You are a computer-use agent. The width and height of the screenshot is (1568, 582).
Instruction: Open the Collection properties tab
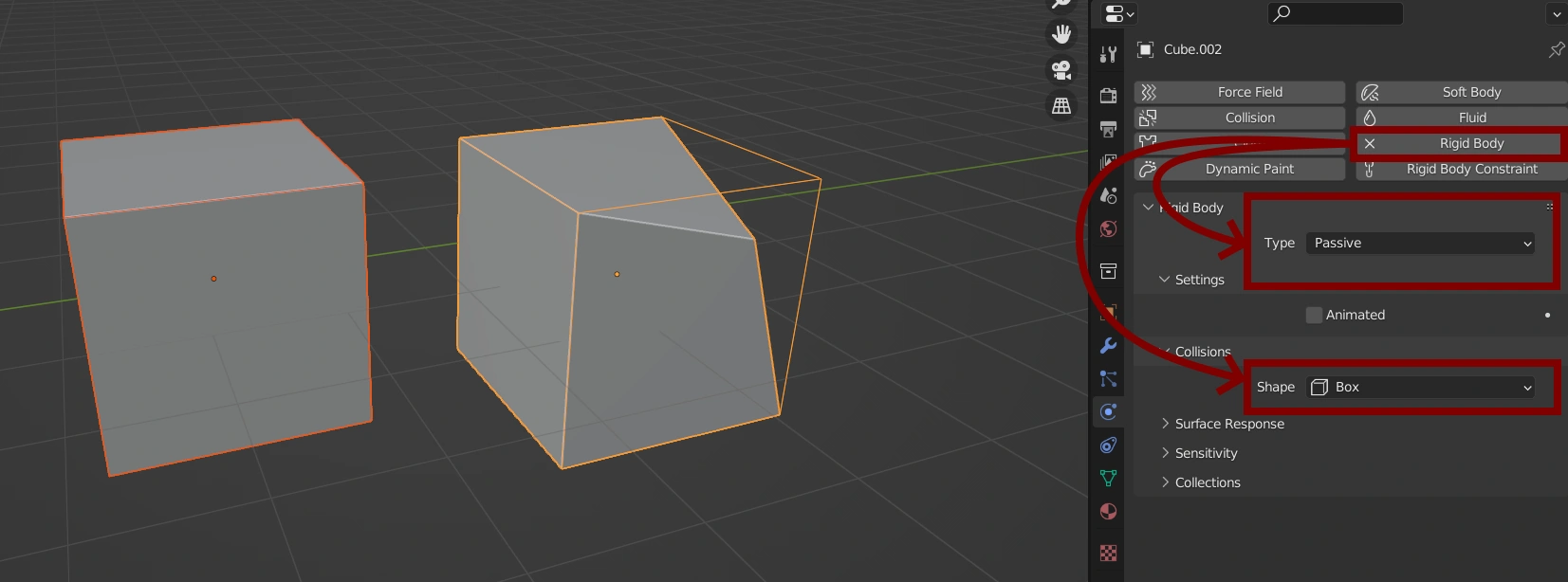(x=1108, y=271)
